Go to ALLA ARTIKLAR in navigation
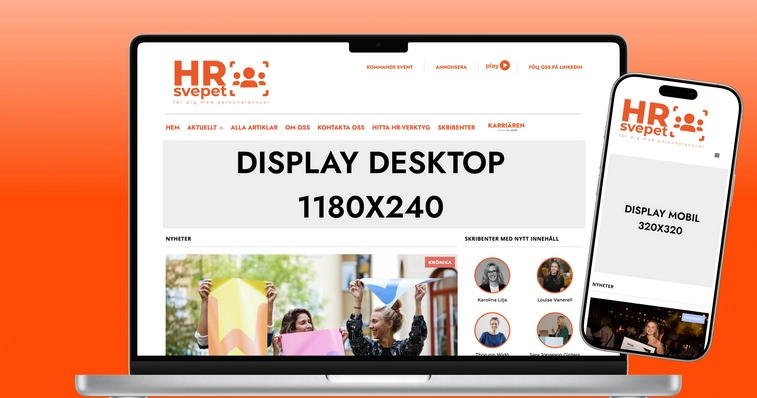 254,128
